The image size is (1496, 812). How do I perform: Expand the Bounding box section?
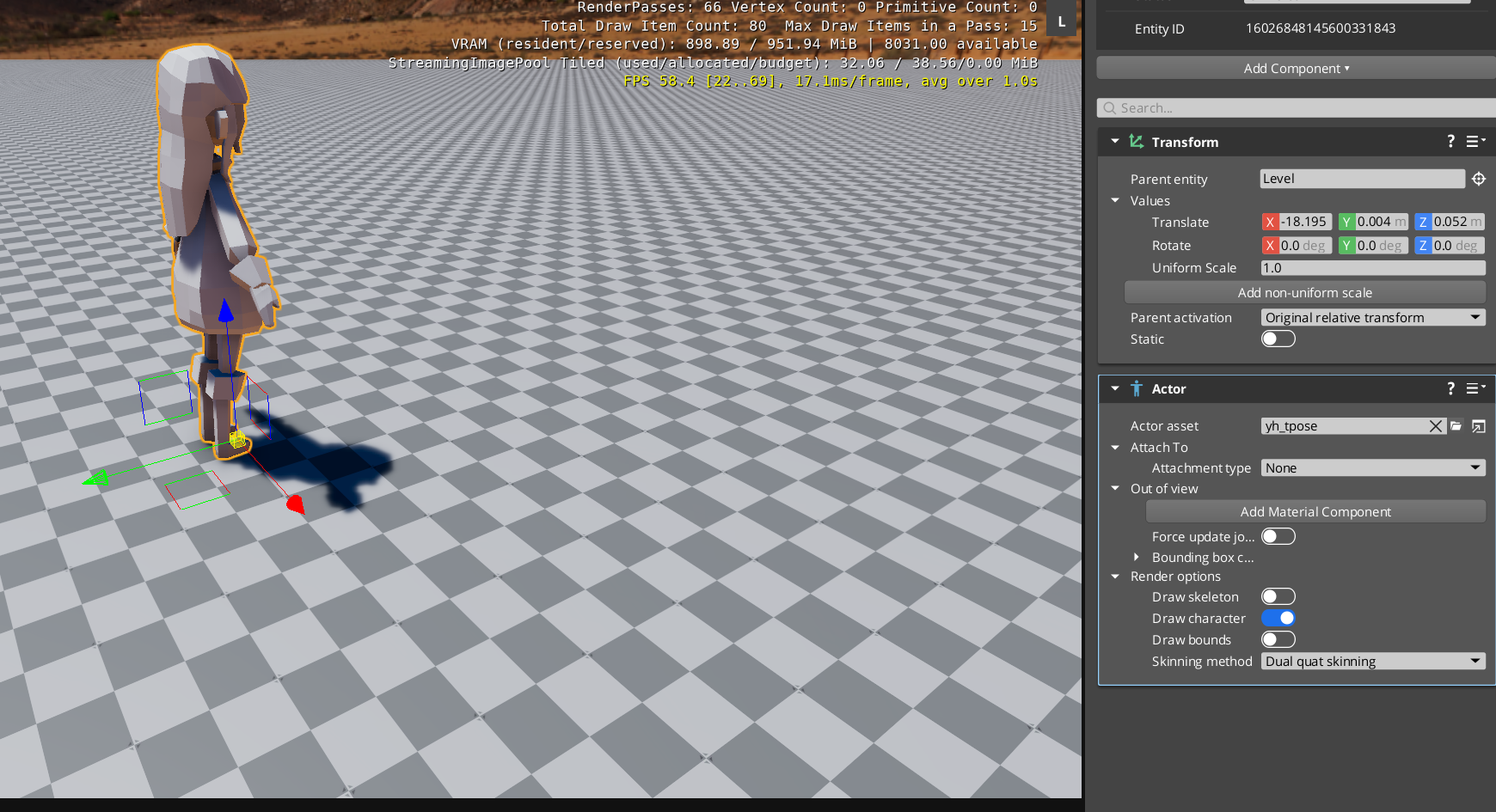click(x=1137, y=557)
